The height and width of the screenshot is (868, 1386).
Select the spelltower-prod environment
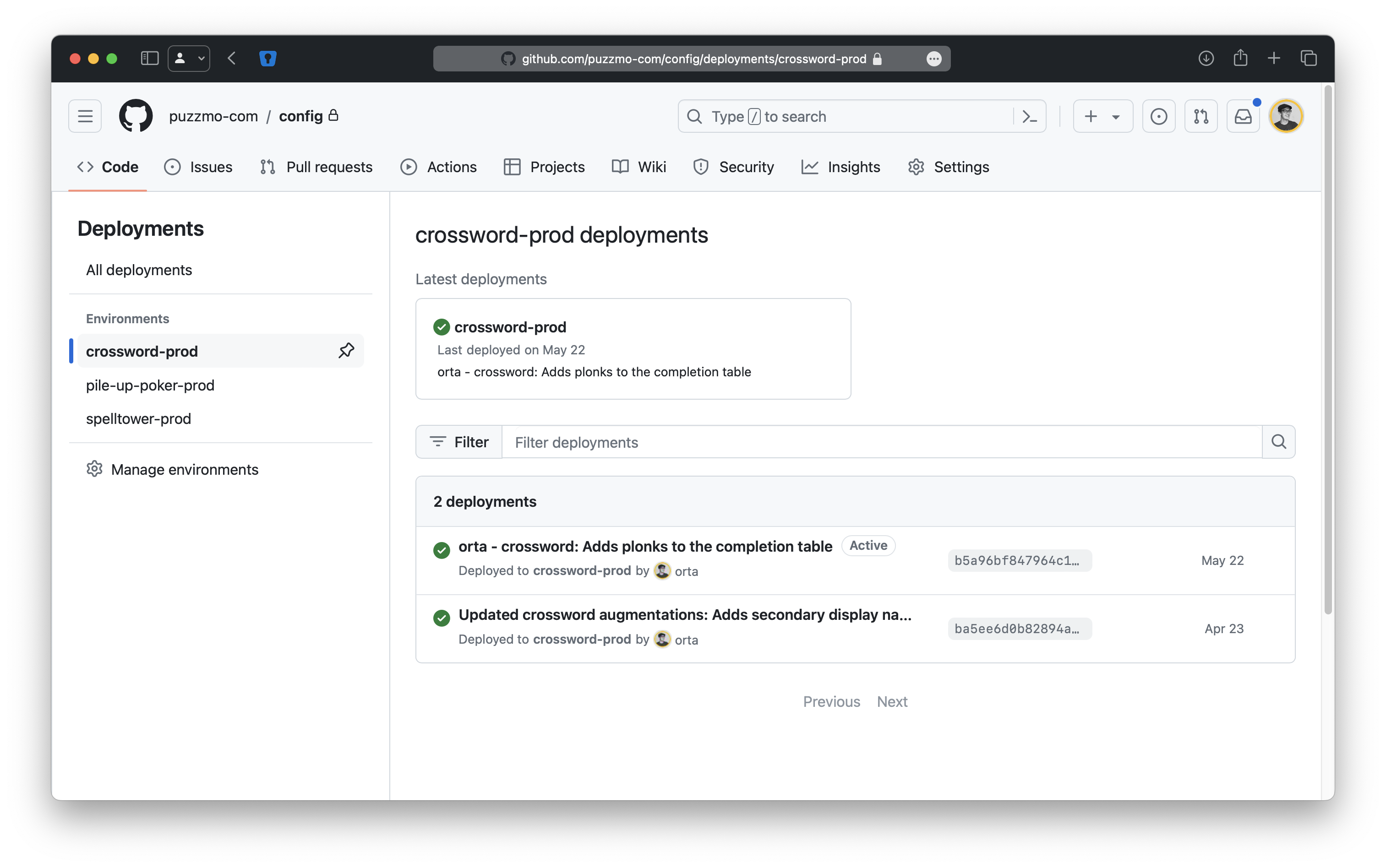pyautogui.click(x=138, y=418)
